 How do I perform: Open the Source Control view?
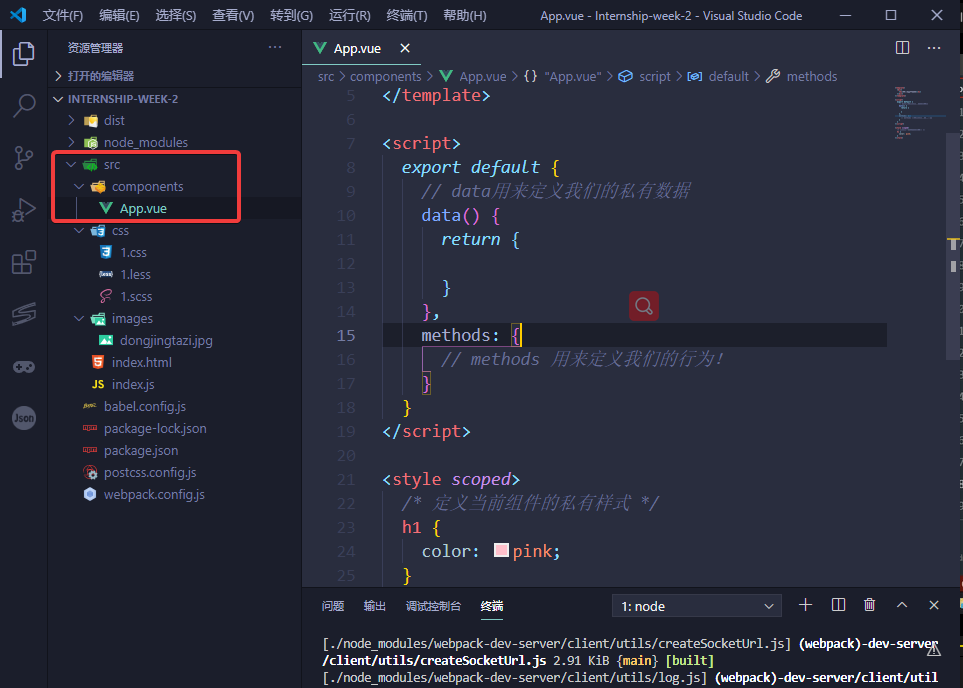(x=23, y=158)
